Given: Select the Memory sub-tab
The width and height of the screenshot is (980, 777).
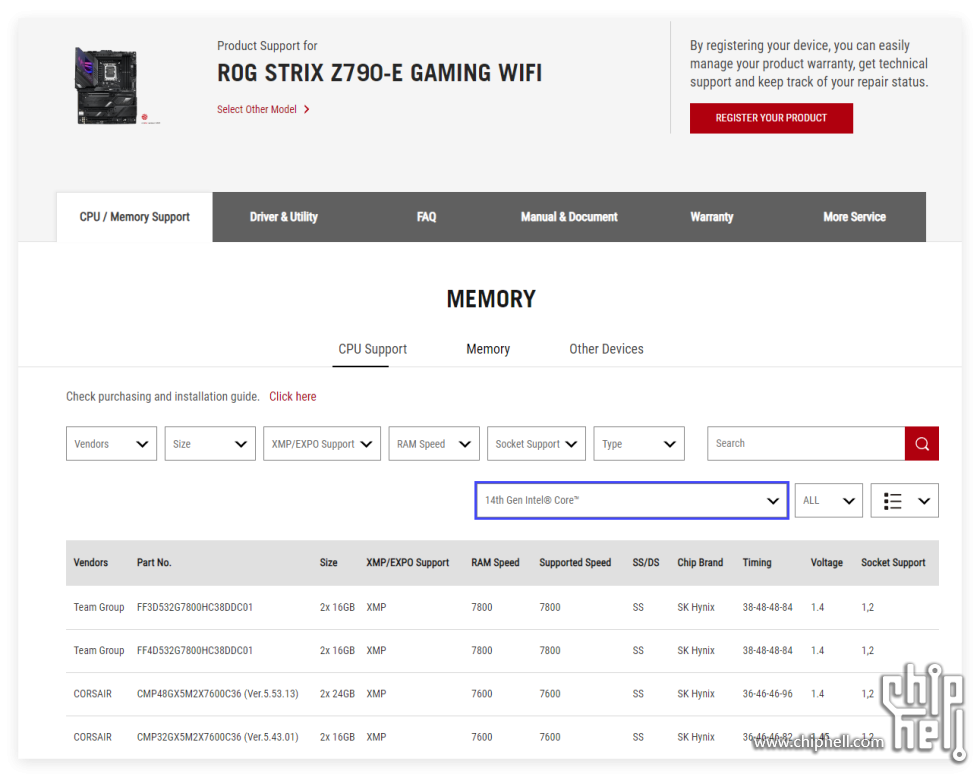Looking at the screenshot, I should 488,349.
